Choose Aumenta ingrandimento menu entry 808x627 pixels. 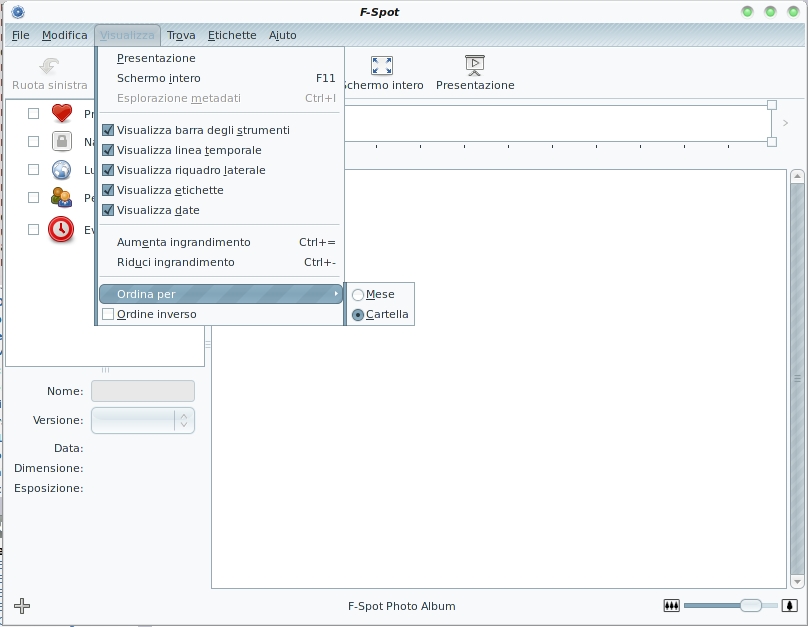click(220, 242)
